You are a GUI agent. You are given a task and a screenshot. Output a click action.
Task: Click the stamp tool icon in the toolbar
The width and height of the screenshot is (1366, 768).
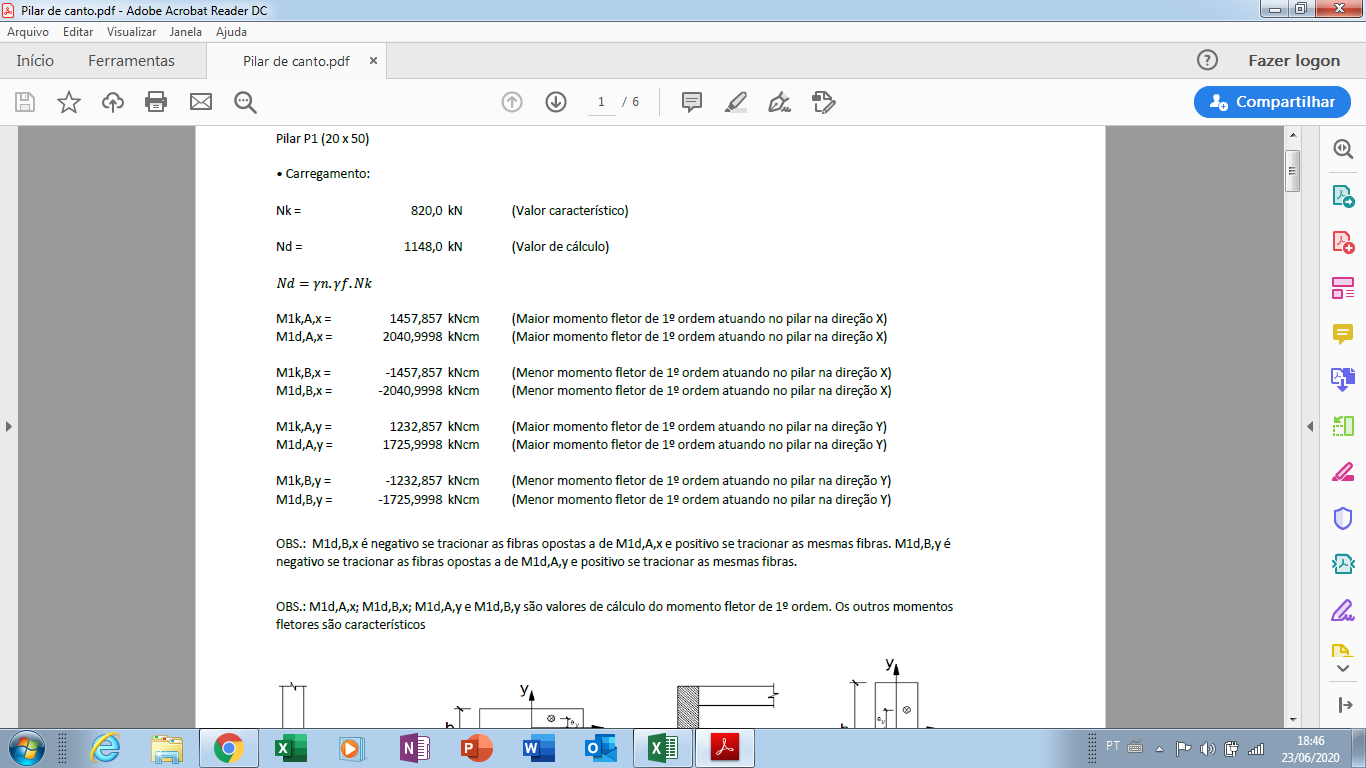(823, 102)
